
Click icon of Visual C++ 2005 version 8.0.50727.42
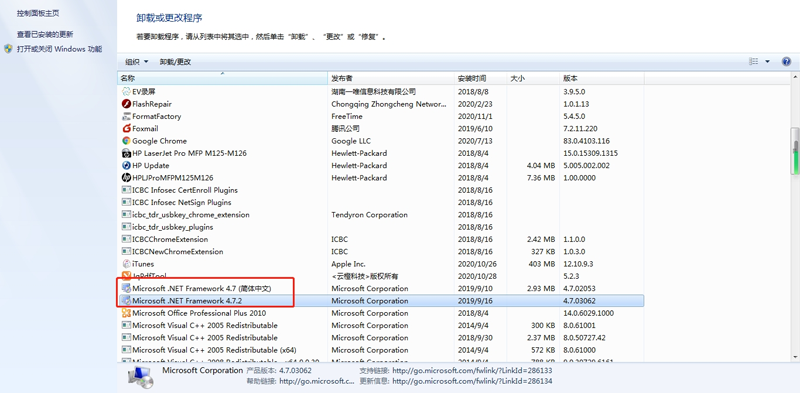coord(127,337)
